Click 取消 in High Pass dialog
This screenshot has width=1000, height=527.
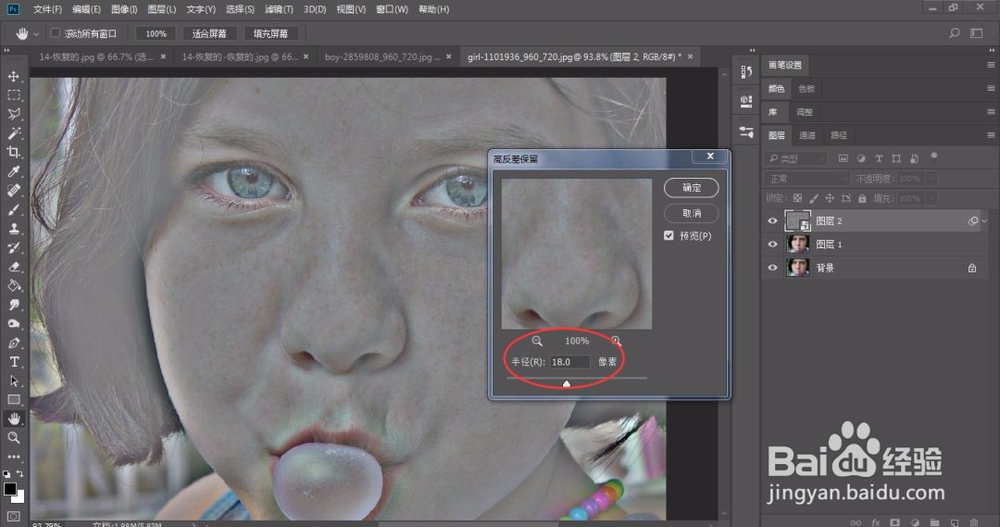click(691, 213)
